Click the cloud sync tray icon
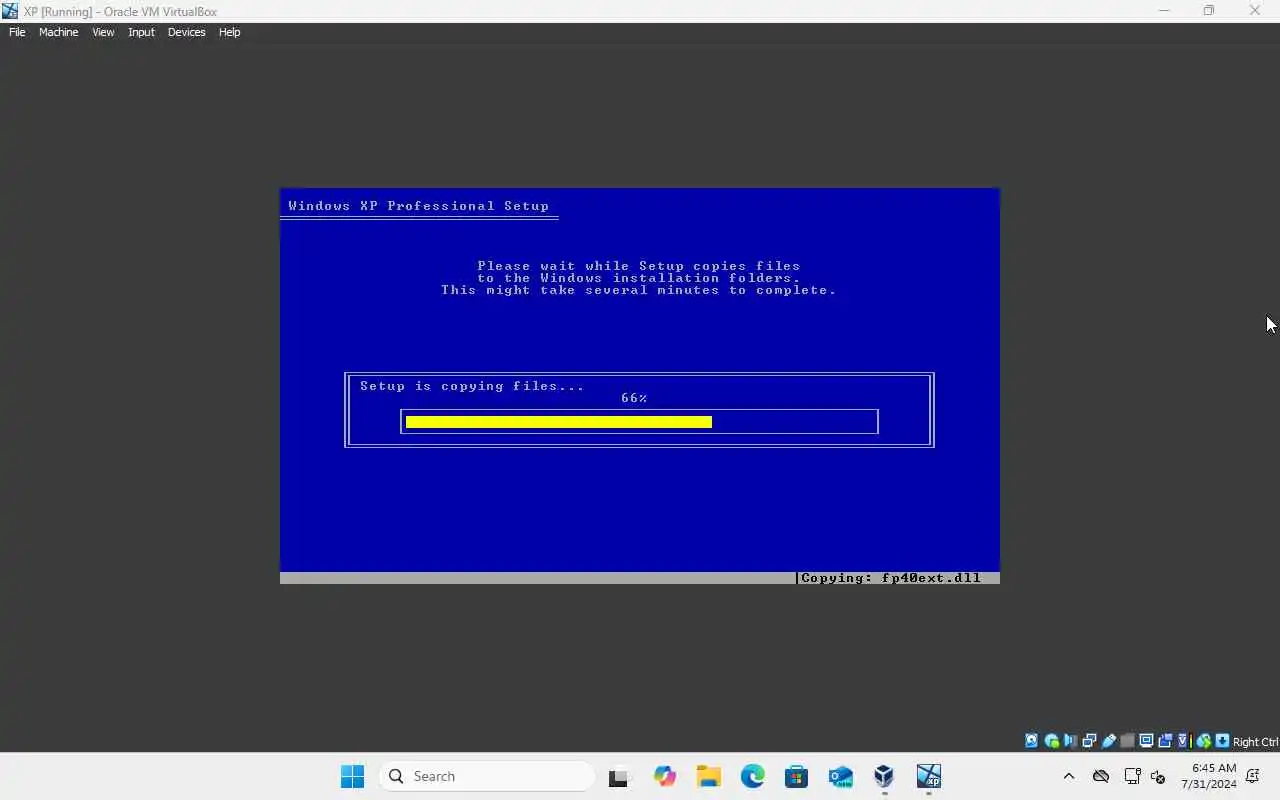The width and height of the screenshot is (1280, 800). coord(1101,776)
